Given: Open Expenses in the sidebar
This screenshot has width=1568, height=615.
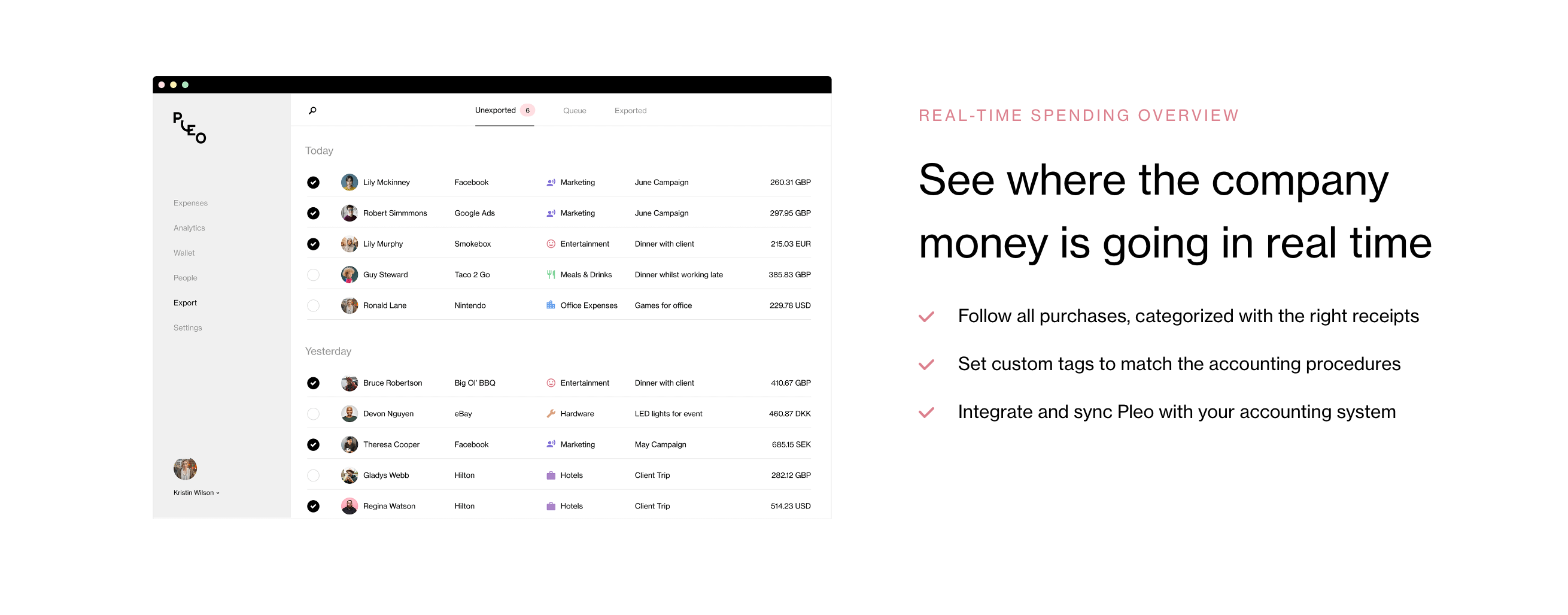Looking at the screenshot, I should pyautogui.click(x=190, y=204).
